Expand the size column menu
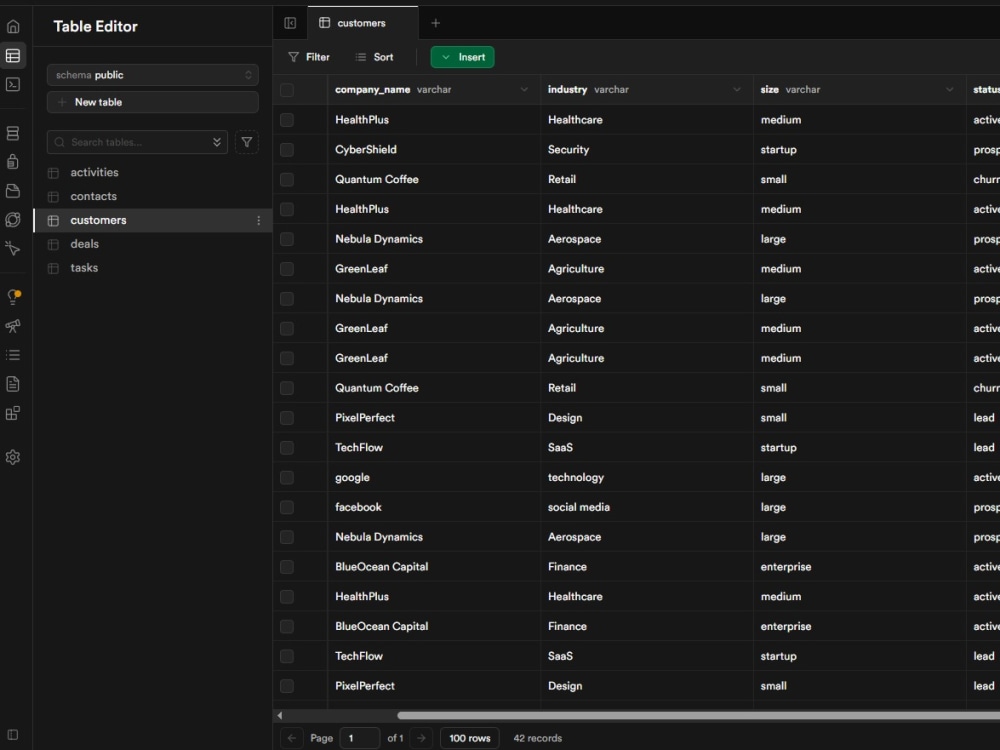Image resolution: width=1000 pixels, height=750 pixels. pyautogui.click(x=950, y=89)
